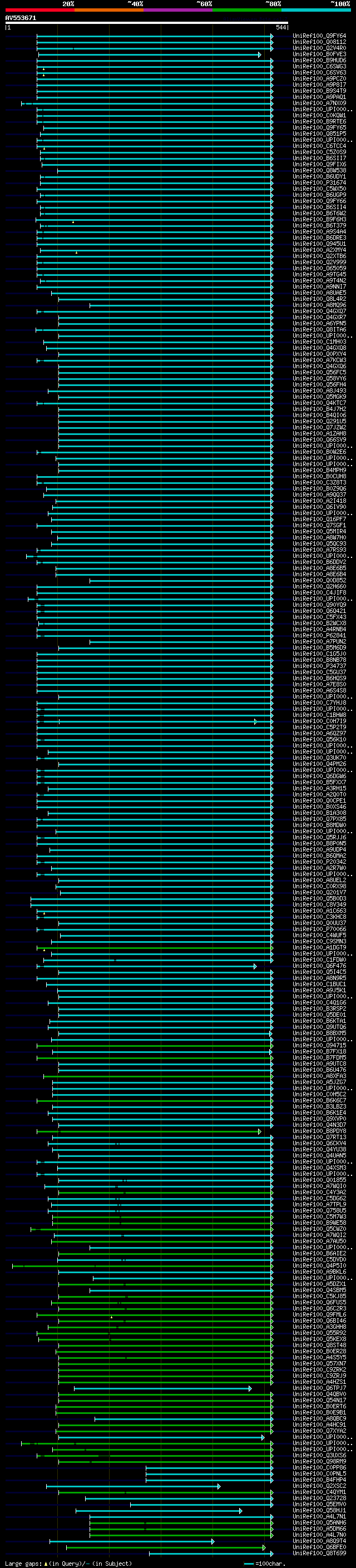Image resolution: width=356 pixels, height=1568 pixels.
Task: Click the UniRef100_C1BUC1 entry
Action: [319, 985]
